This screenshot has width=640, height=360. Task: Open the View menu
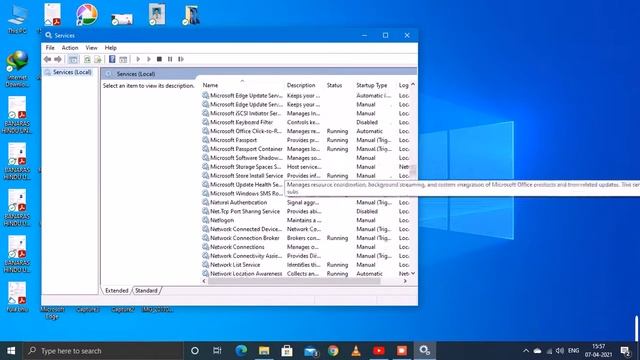91,48
